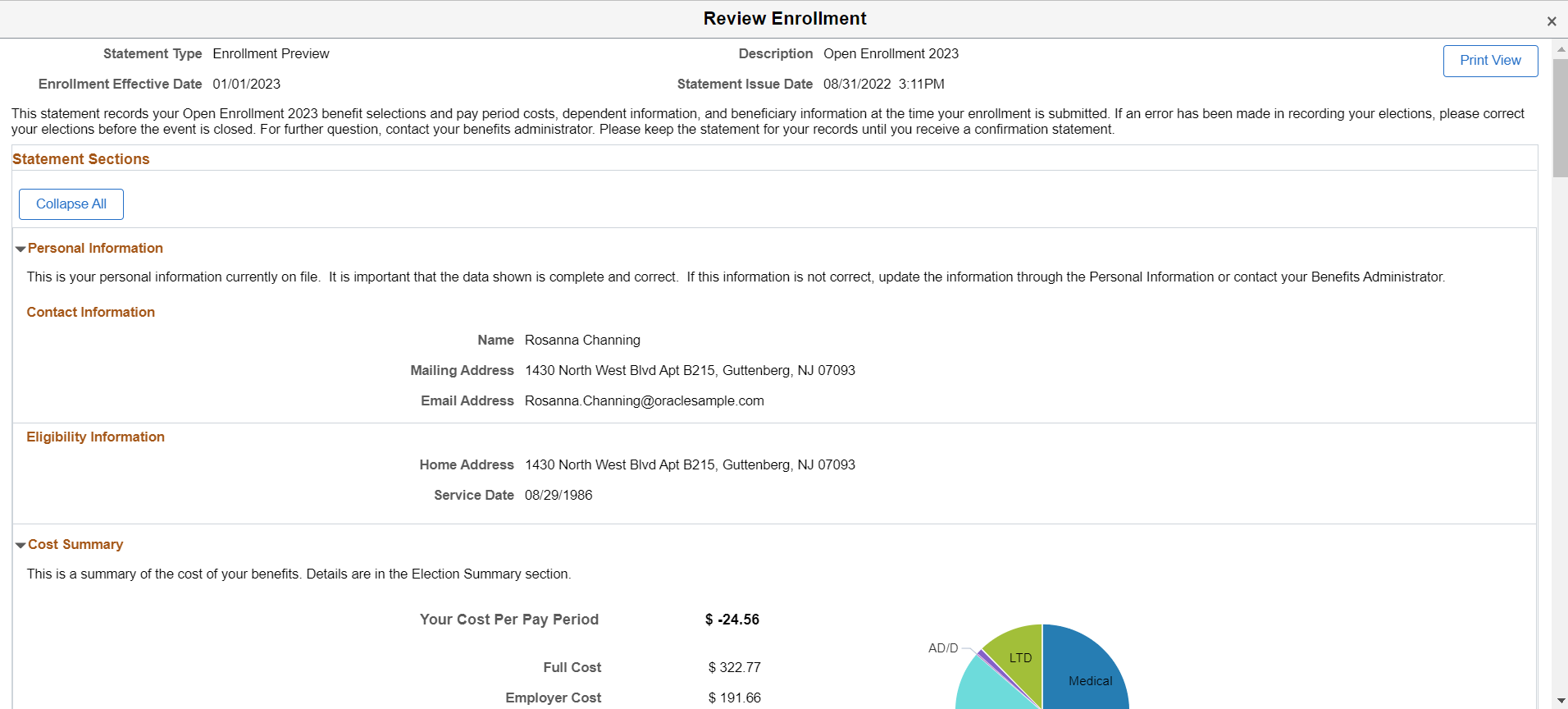Open the Print View
This screenshot has height=709, width=1568.
tap(1490, 61)
